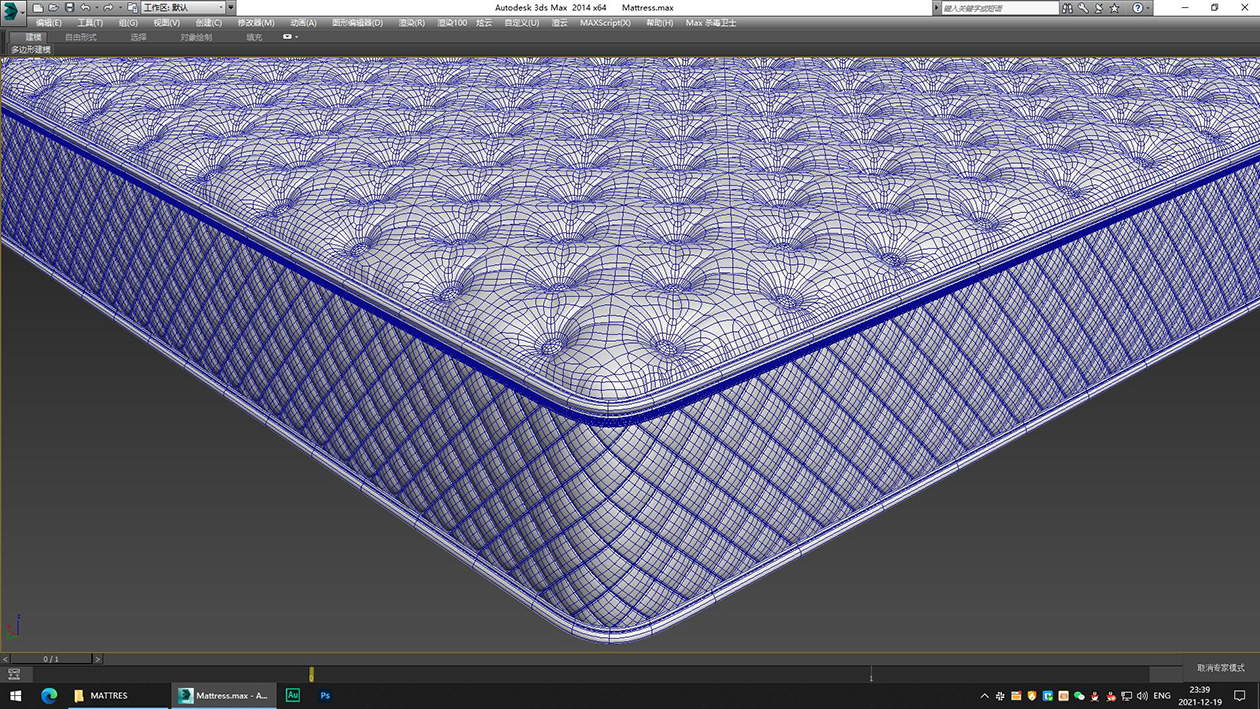
Task: Launch Adobe Photoshop from the taskbar
Action: [x=325, y=695]
